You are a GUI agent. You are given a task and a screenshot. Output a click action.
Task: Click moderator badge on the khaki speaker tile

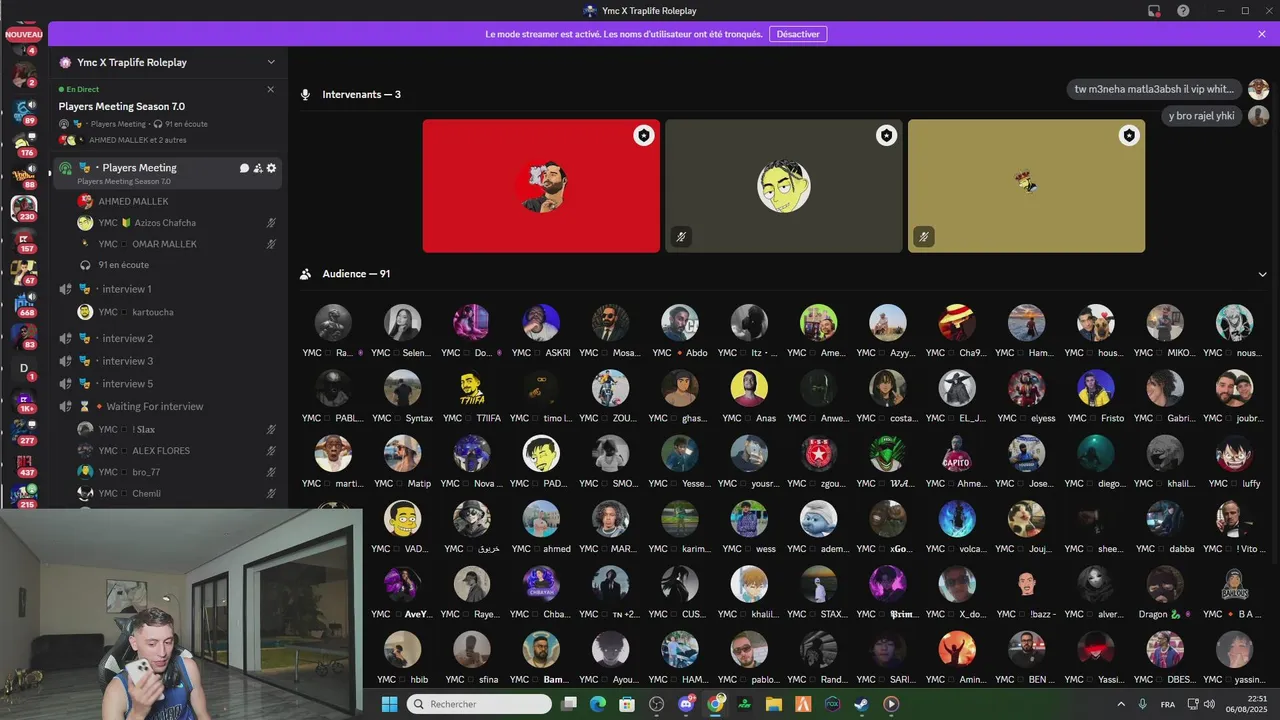1129,135
